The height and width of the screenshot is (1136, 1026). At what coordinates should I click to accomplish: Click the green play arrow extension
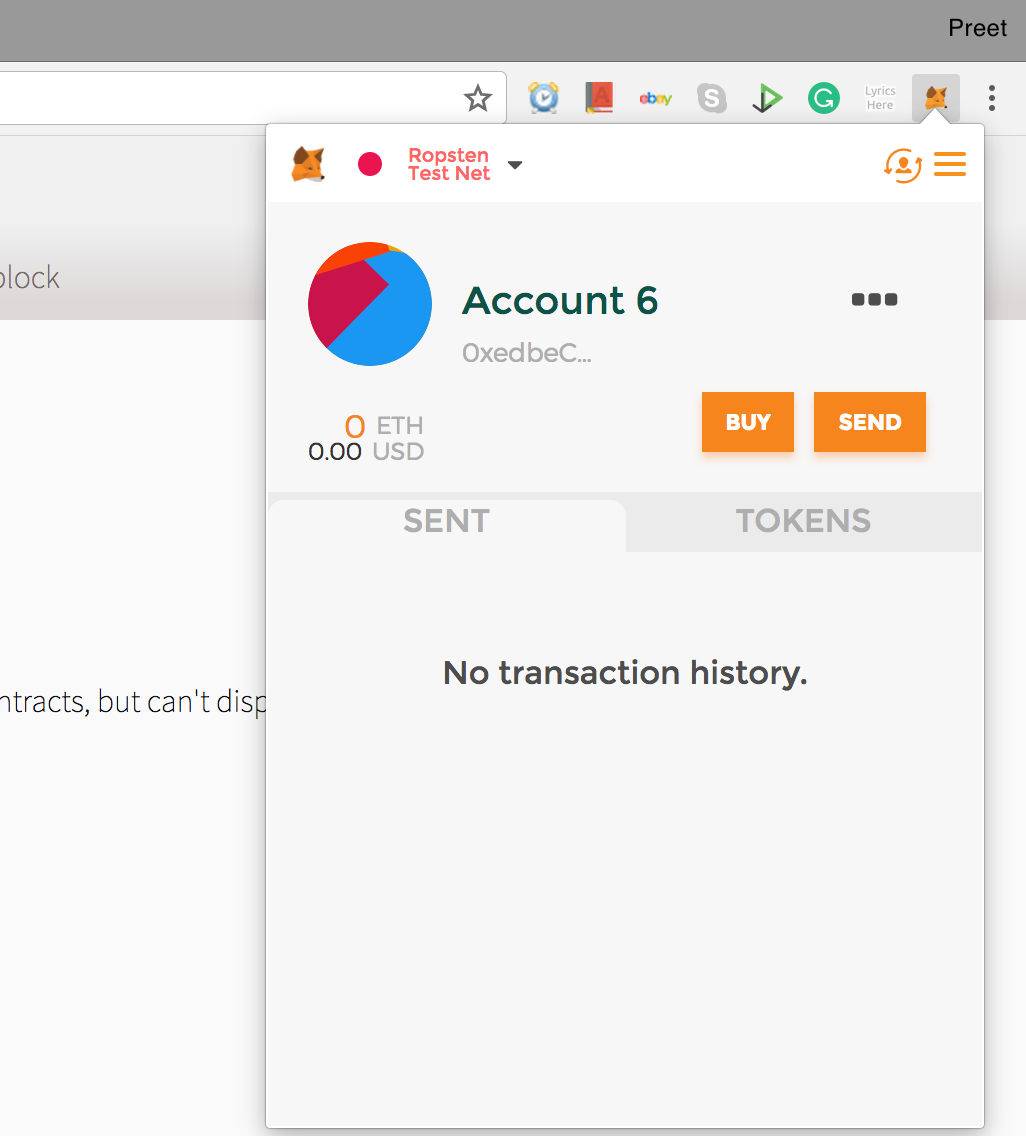[x=767, y=98]
